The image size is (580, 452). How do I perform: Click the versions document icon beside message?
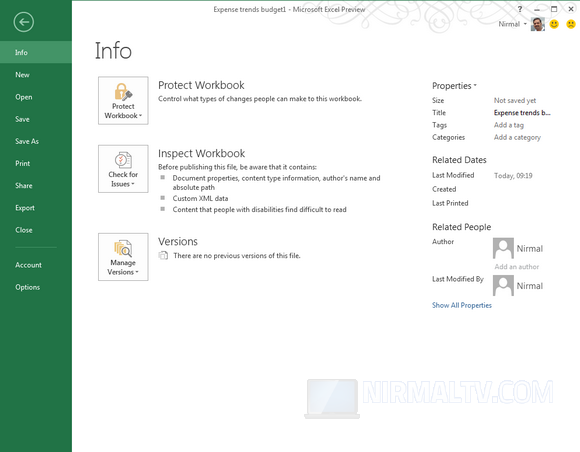click(163, 256)
